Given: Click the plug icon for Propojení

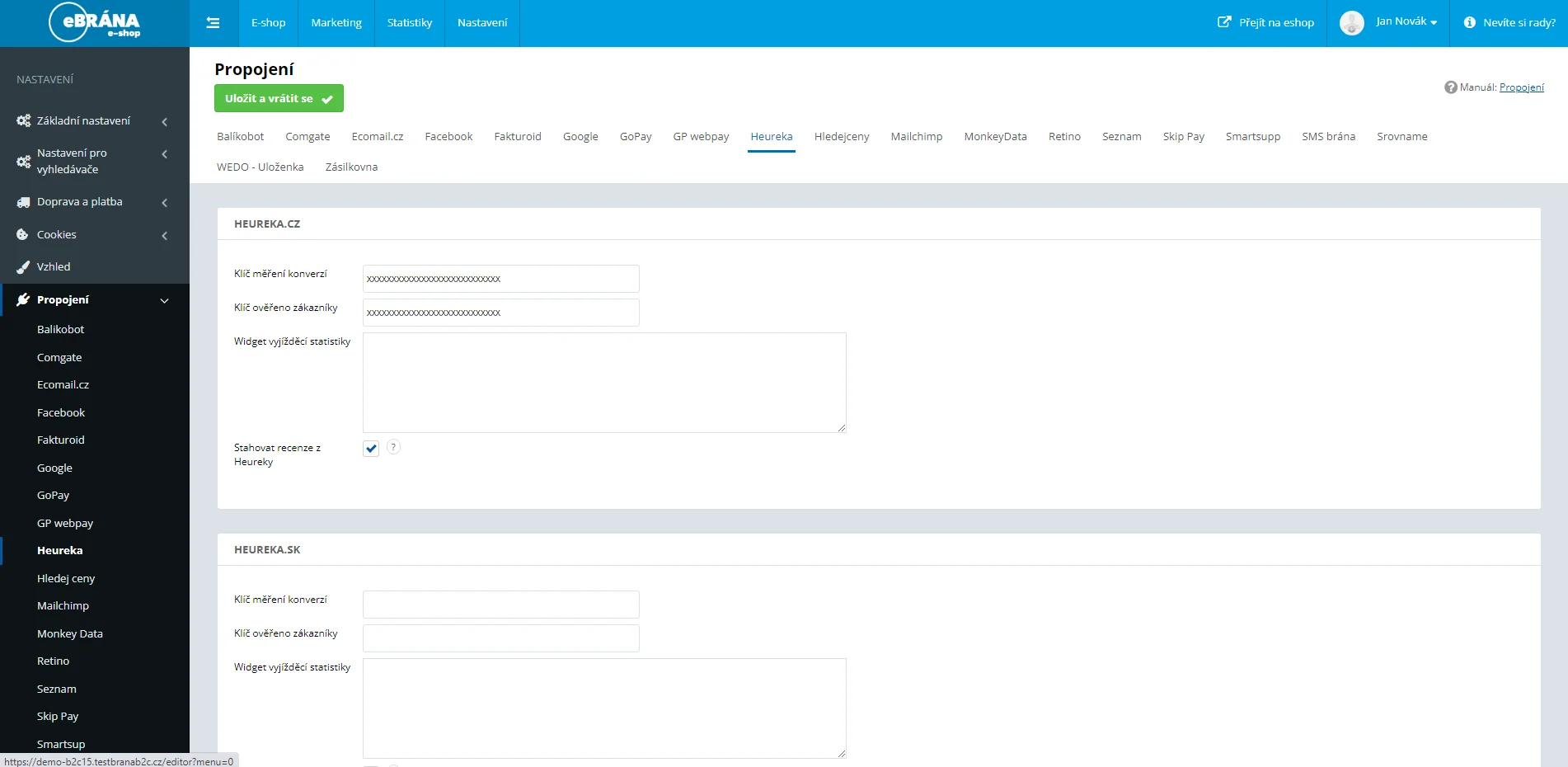Looking at the screenshot, I should (x=23, y=300).
